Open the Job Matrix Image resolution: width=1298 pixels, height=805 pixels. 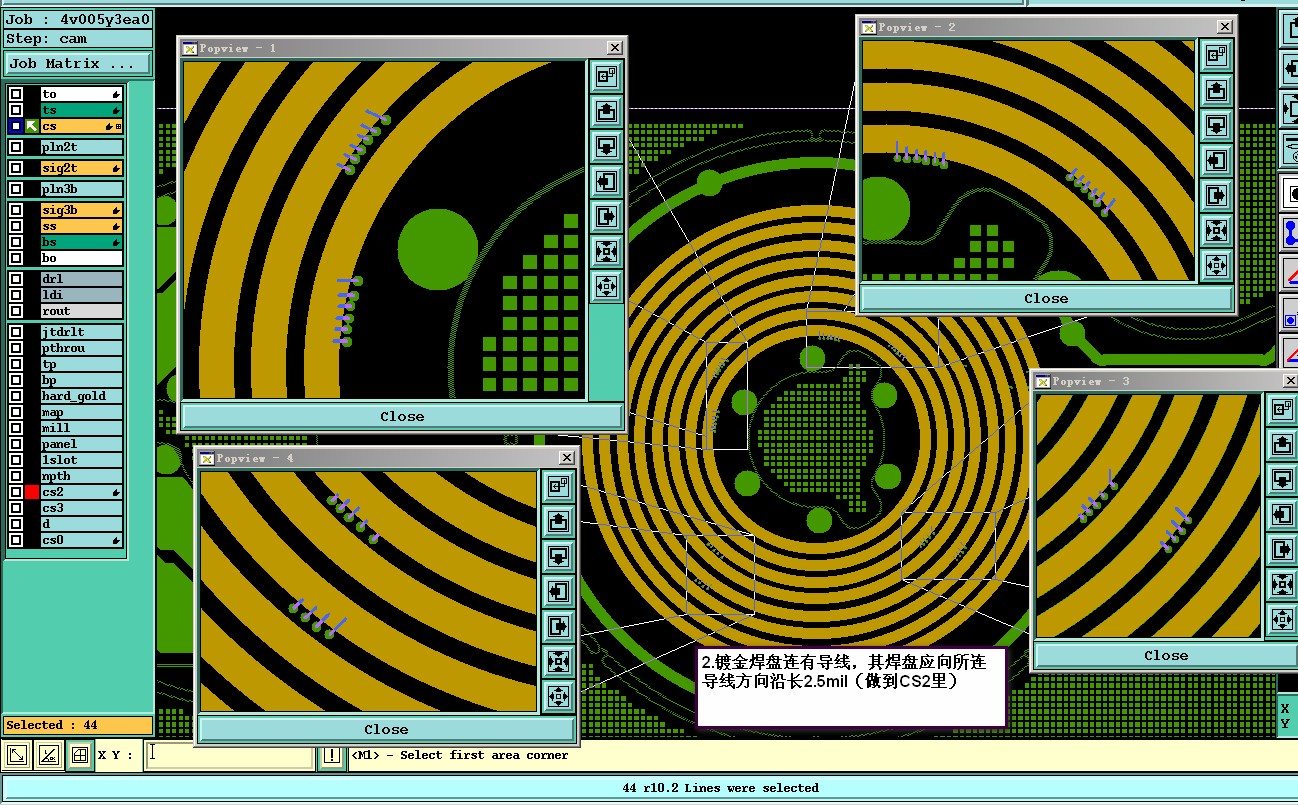point(78,63)
